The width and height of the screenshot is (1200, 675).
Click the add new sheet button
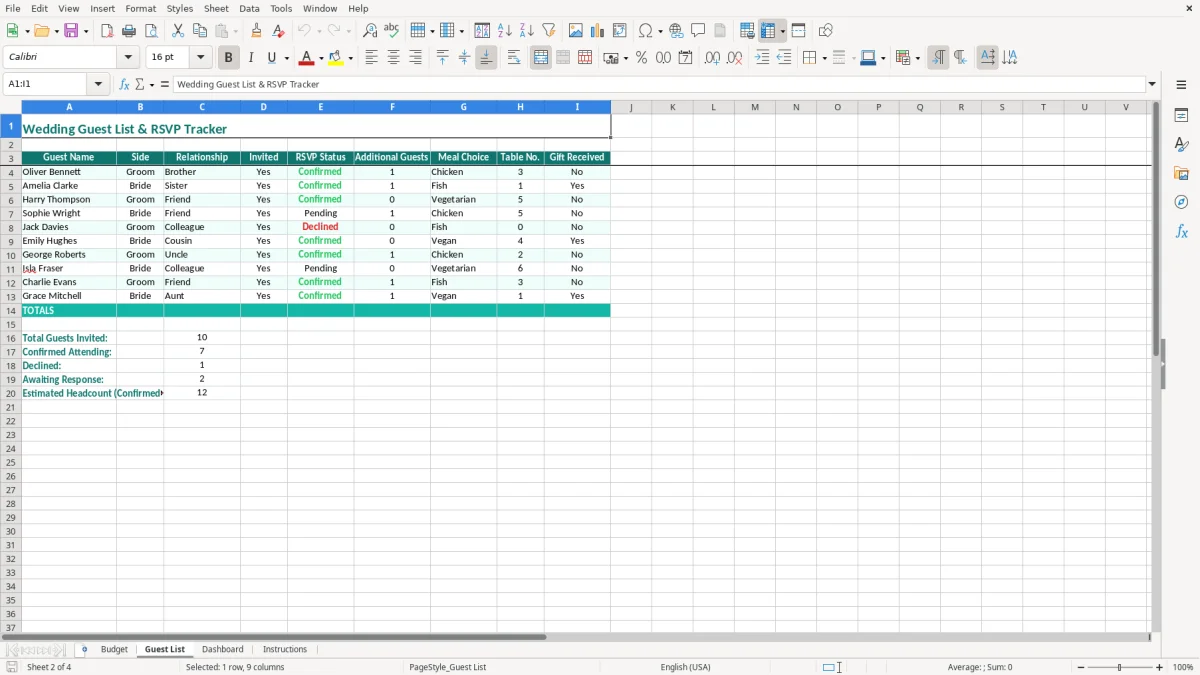coord(84,649)
